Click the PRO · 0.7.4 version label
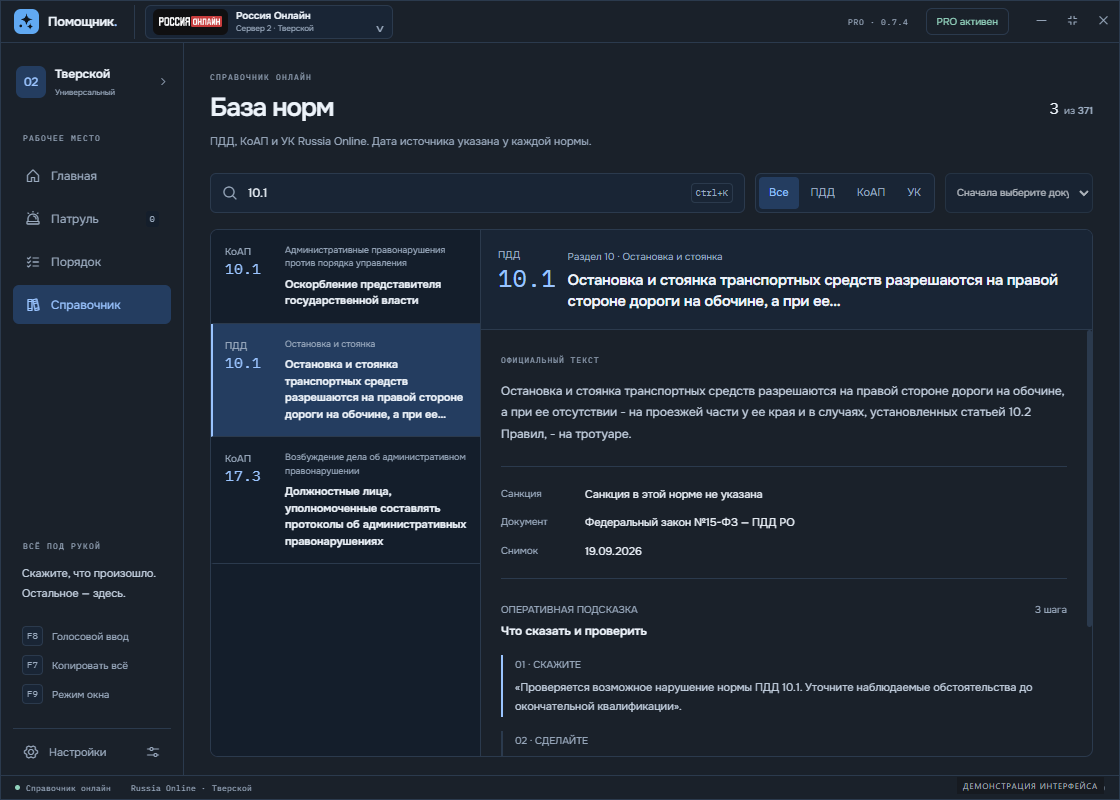The height and width of the screenshot is (800, 1120). coord(878,22)
